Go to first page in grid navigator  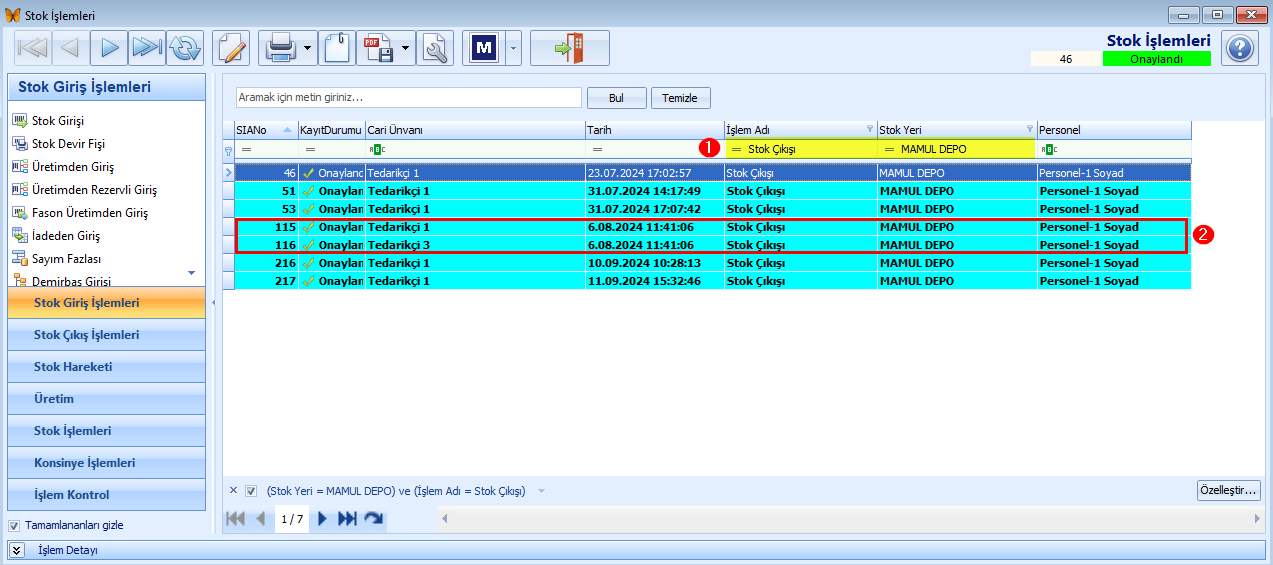pyautogui.click(x=236, y=519)
